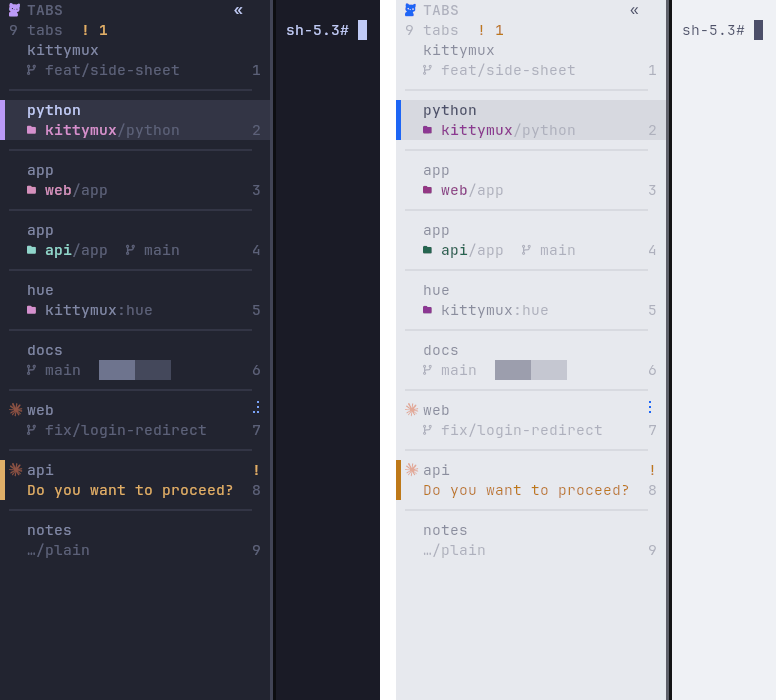The height and width of the screenshot is (700, 776).
Task: Select the python tab in dark sidebar
Action: point(135,120)
